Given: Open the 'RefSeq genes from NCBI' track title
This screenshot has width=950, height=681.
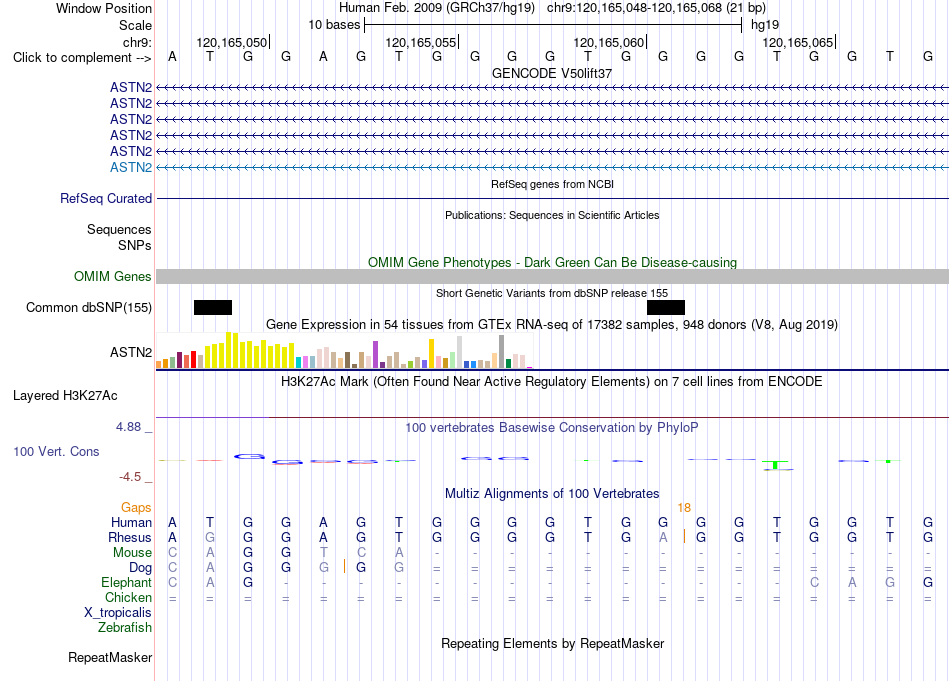Looking at the screenshot, I should 552,184.
